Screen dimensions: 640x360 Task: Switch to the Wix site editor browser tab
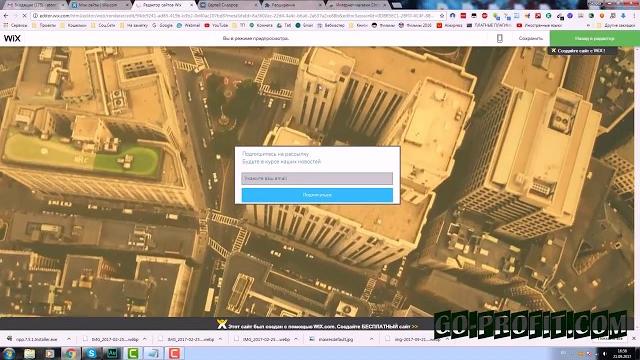[x=163, y=5]
